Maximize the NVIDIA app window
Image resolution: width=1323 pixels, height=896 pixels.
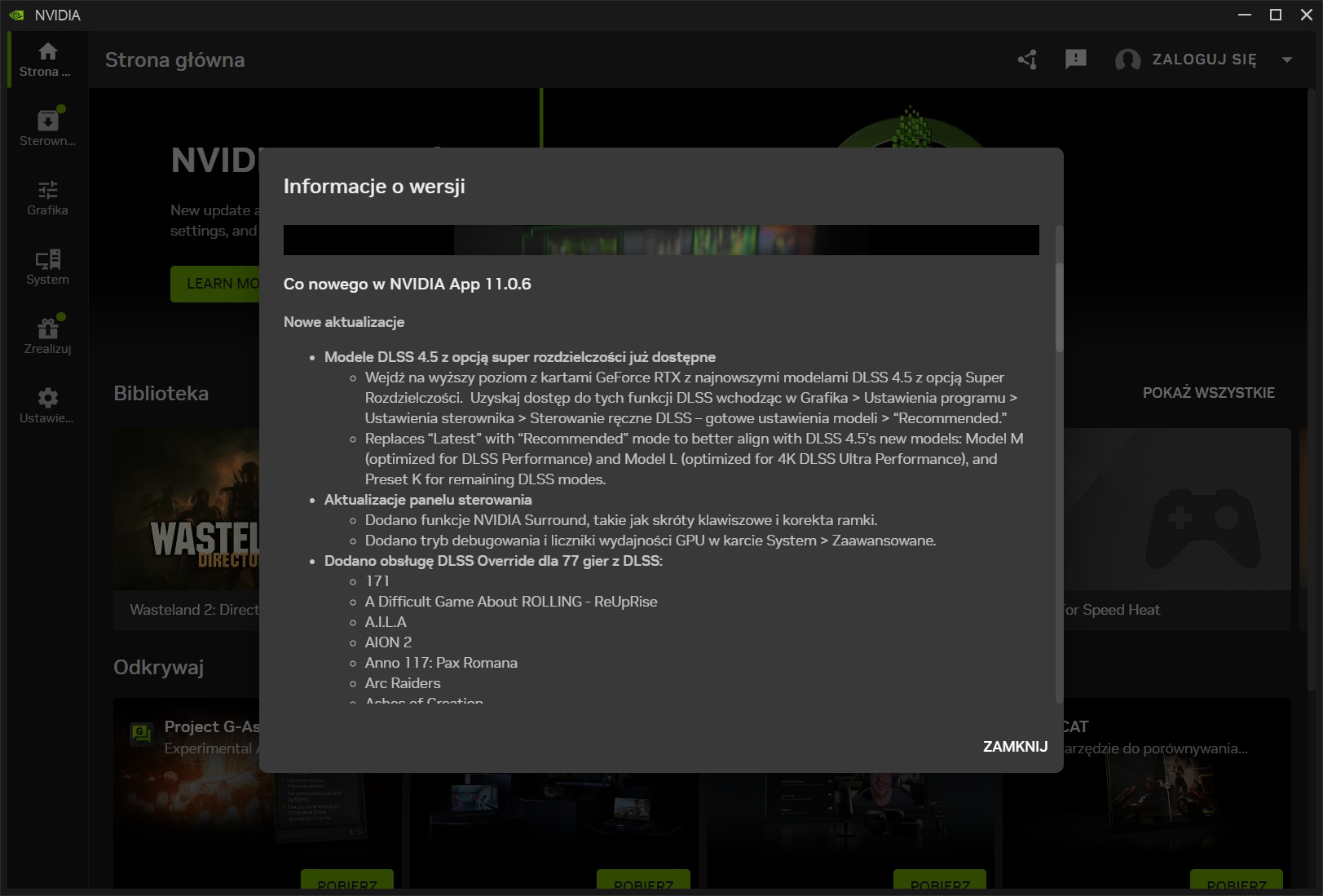pyautogui.click(x=1276, y=15)
